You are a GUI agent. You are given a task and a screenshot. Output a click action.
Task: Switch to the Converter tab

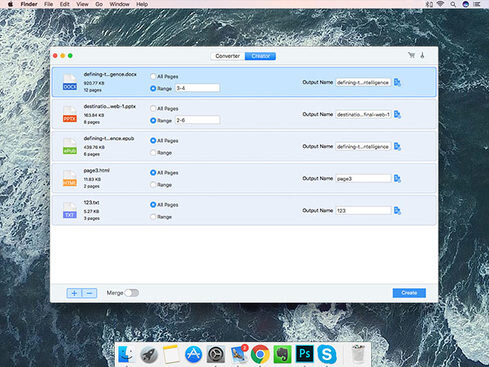(228, 56)
